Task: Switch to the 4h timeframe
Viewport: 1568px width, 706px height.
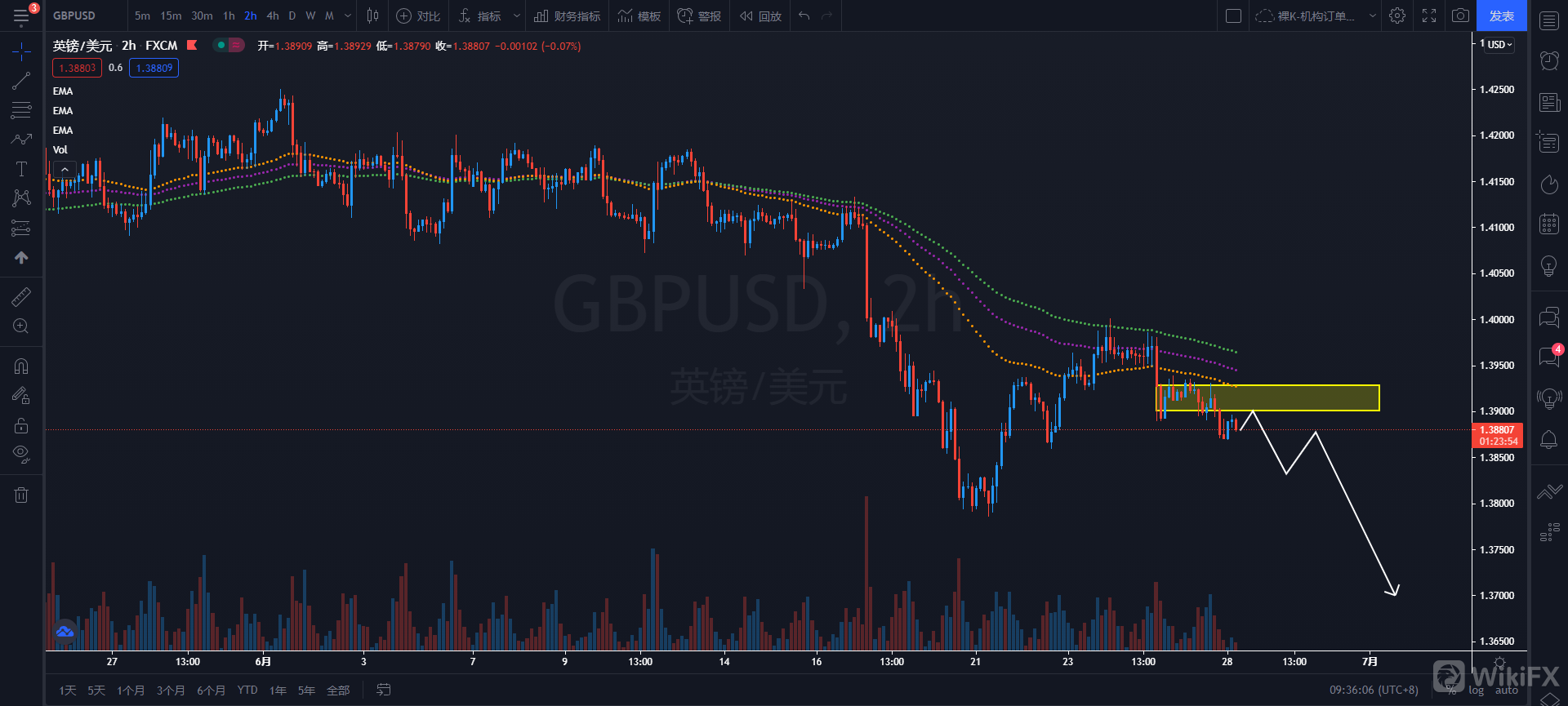Action: [x=273, y=16]
